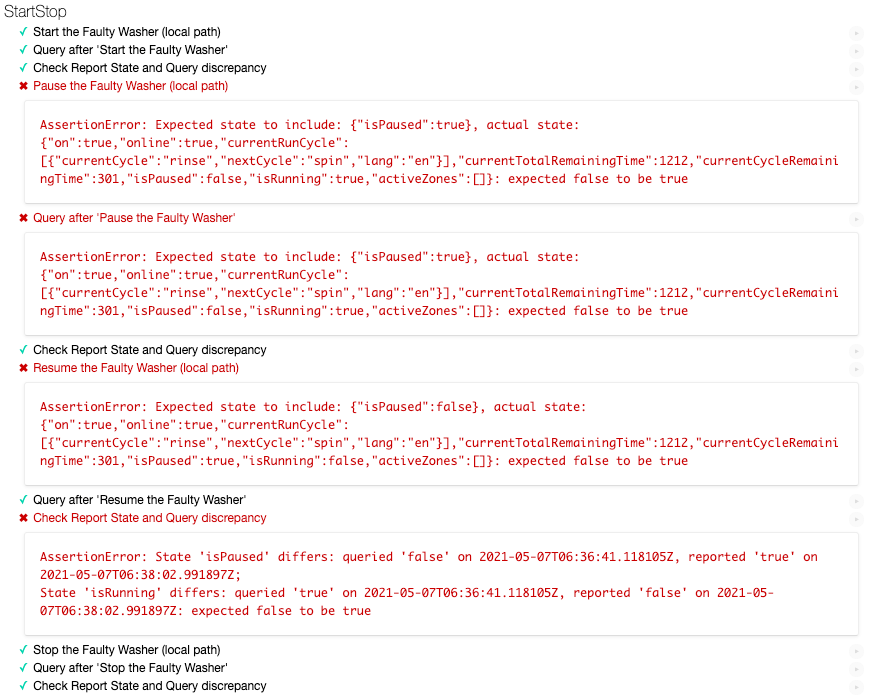Click replay arrow for 'Start the Faulty Washer' test
The height and width of the screenshot is (697, 870).
click(856, 33)
